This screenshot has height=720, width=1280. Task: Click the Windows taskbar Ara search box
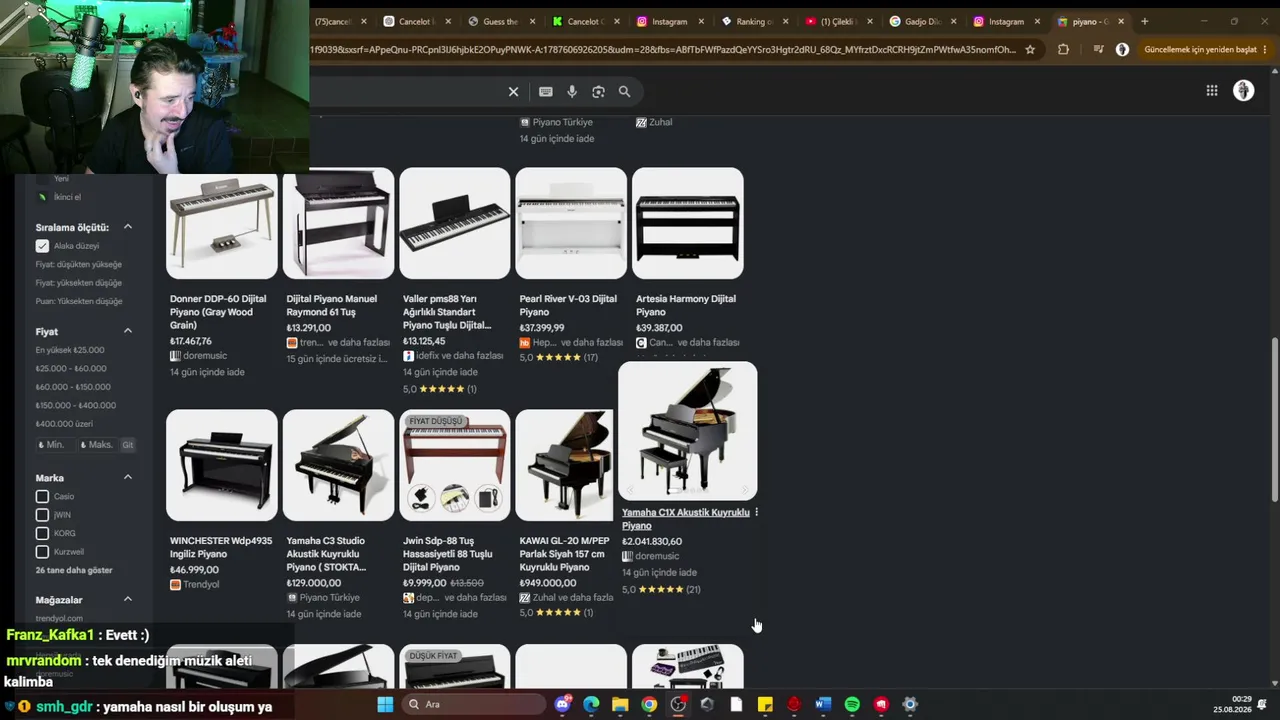pos(472,704)
